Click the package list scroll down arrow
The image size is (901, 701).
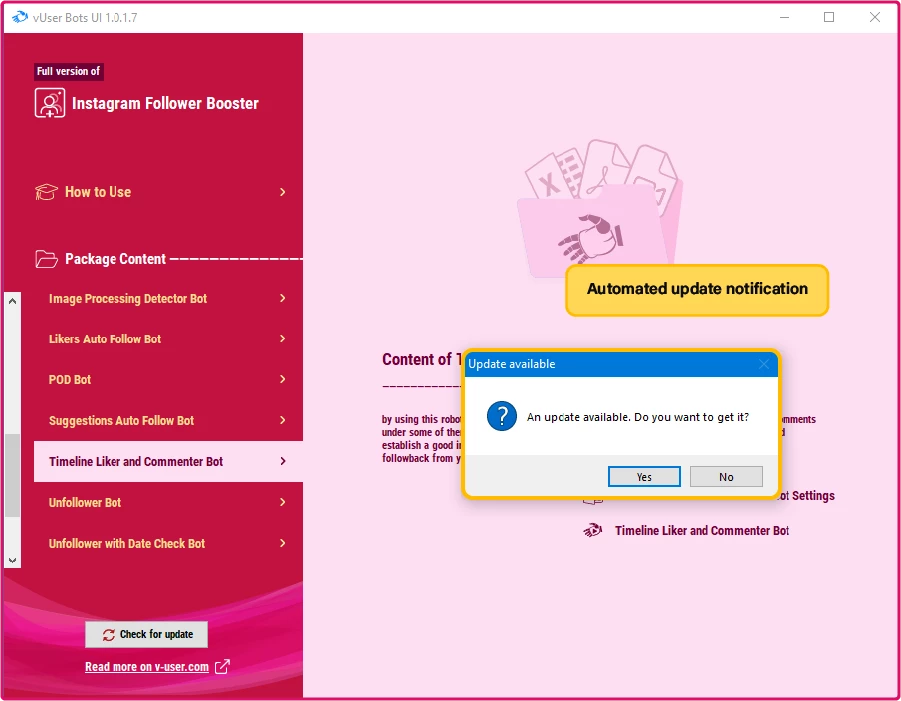[13, 560]
